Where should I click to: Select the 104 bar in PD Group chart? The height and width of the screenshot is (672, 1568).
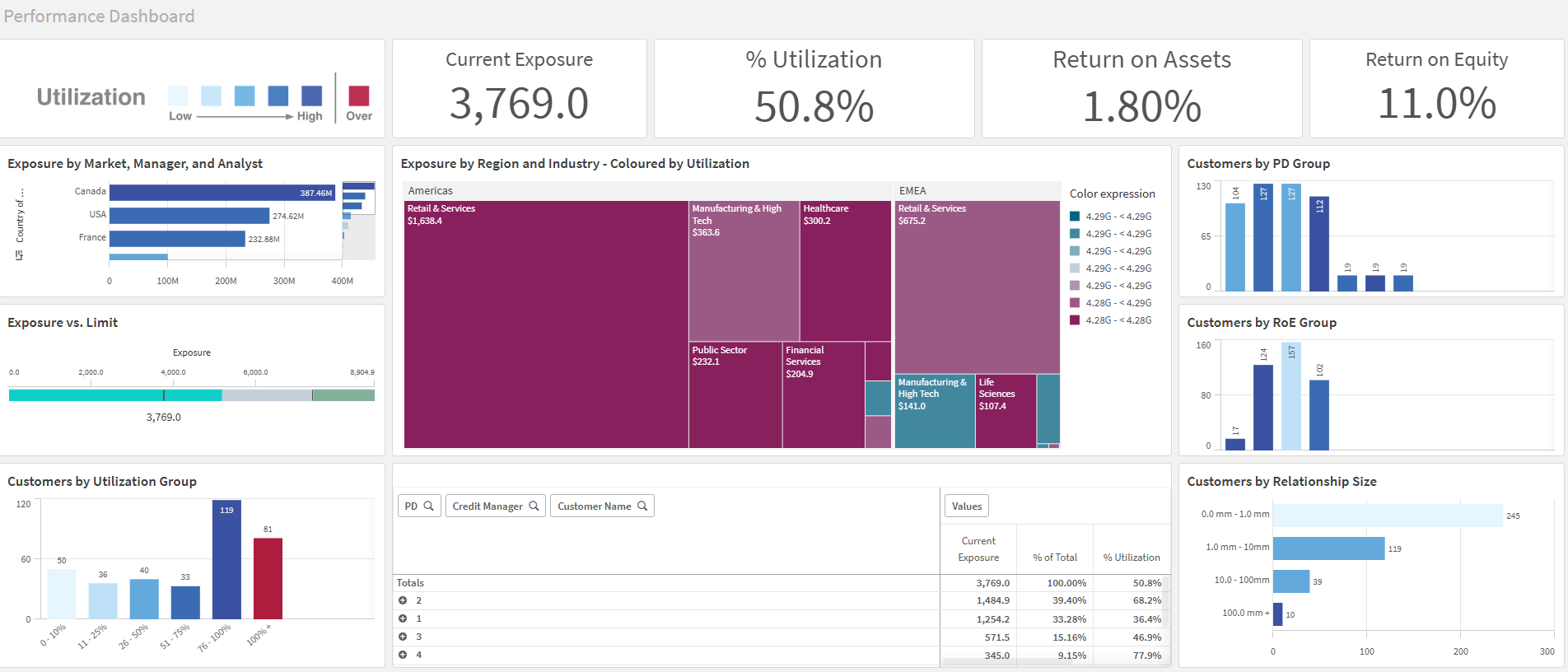(x=1235, y=247)
